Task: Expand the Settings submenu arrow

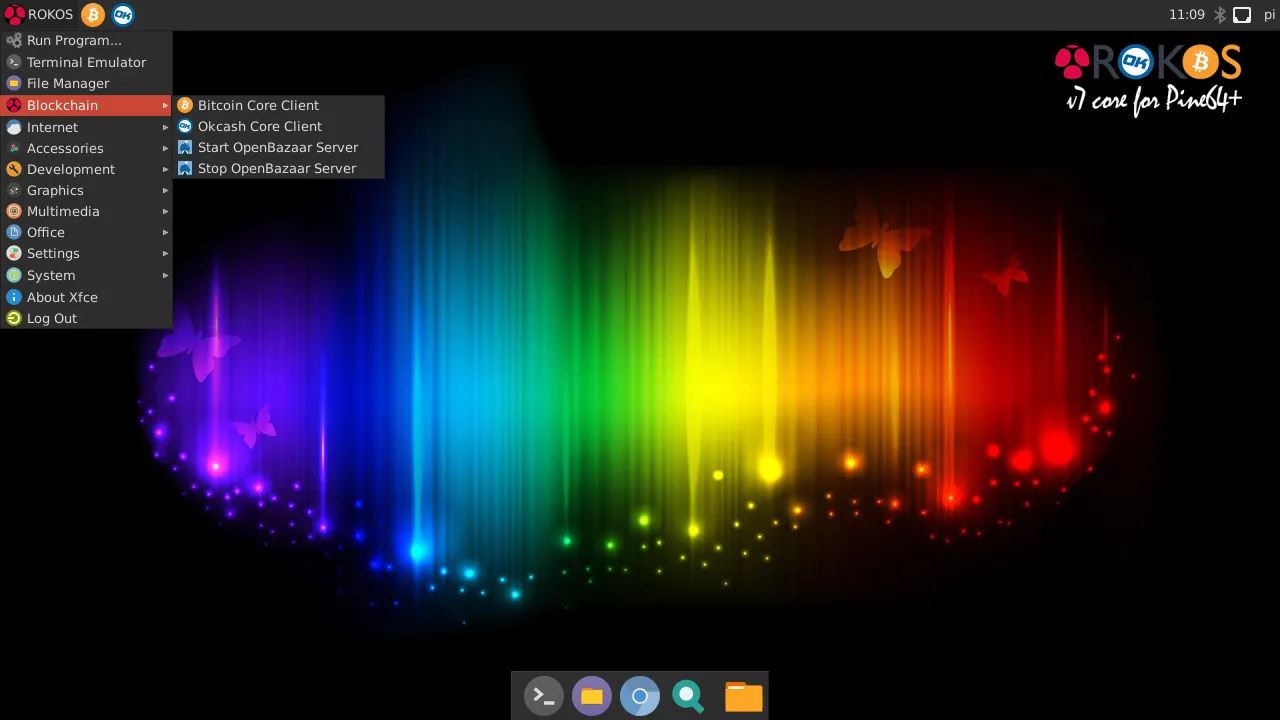Action: [x=165, y=253]
